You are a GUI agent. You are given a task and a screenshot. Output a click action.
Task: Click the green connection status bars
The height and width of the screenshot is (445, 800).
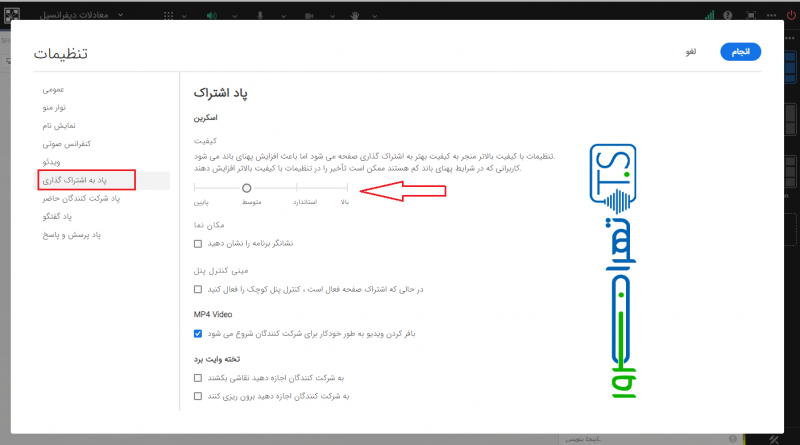(709, 16)
